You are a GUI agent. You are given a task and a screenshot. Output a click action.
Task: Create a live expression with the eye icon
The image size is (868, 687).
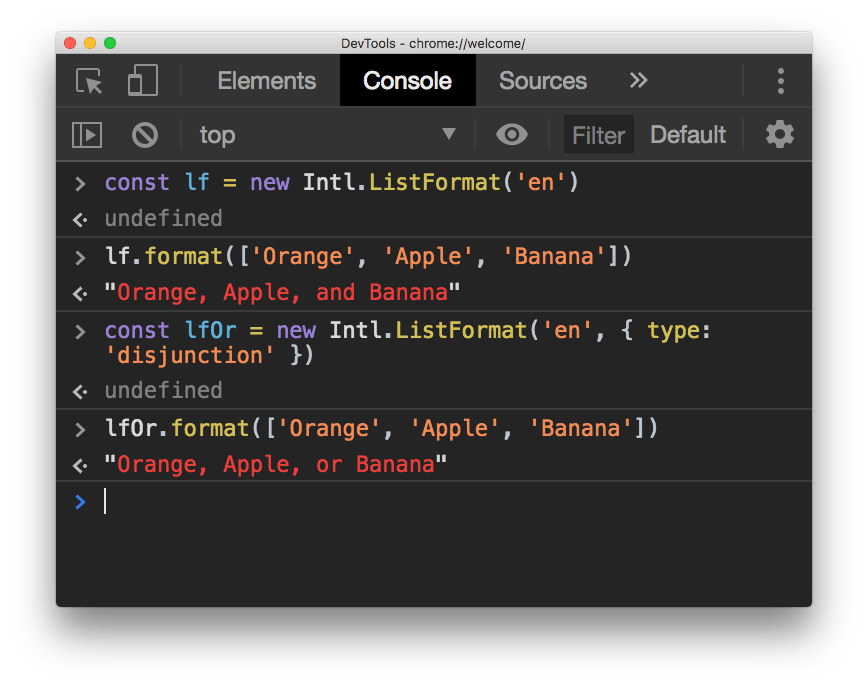tap(511, 134)
